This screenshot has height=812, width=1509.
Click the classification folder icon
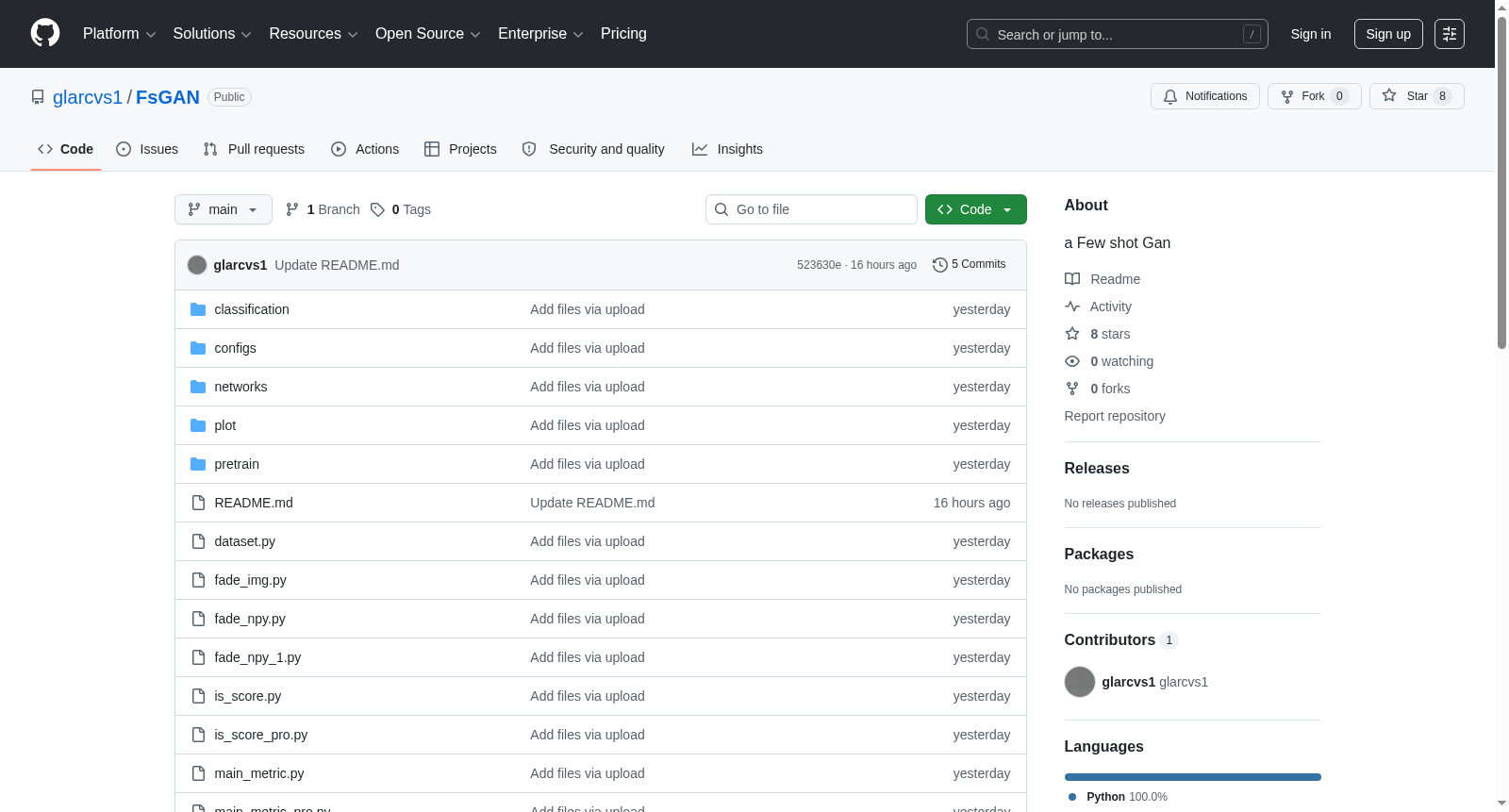198,309
